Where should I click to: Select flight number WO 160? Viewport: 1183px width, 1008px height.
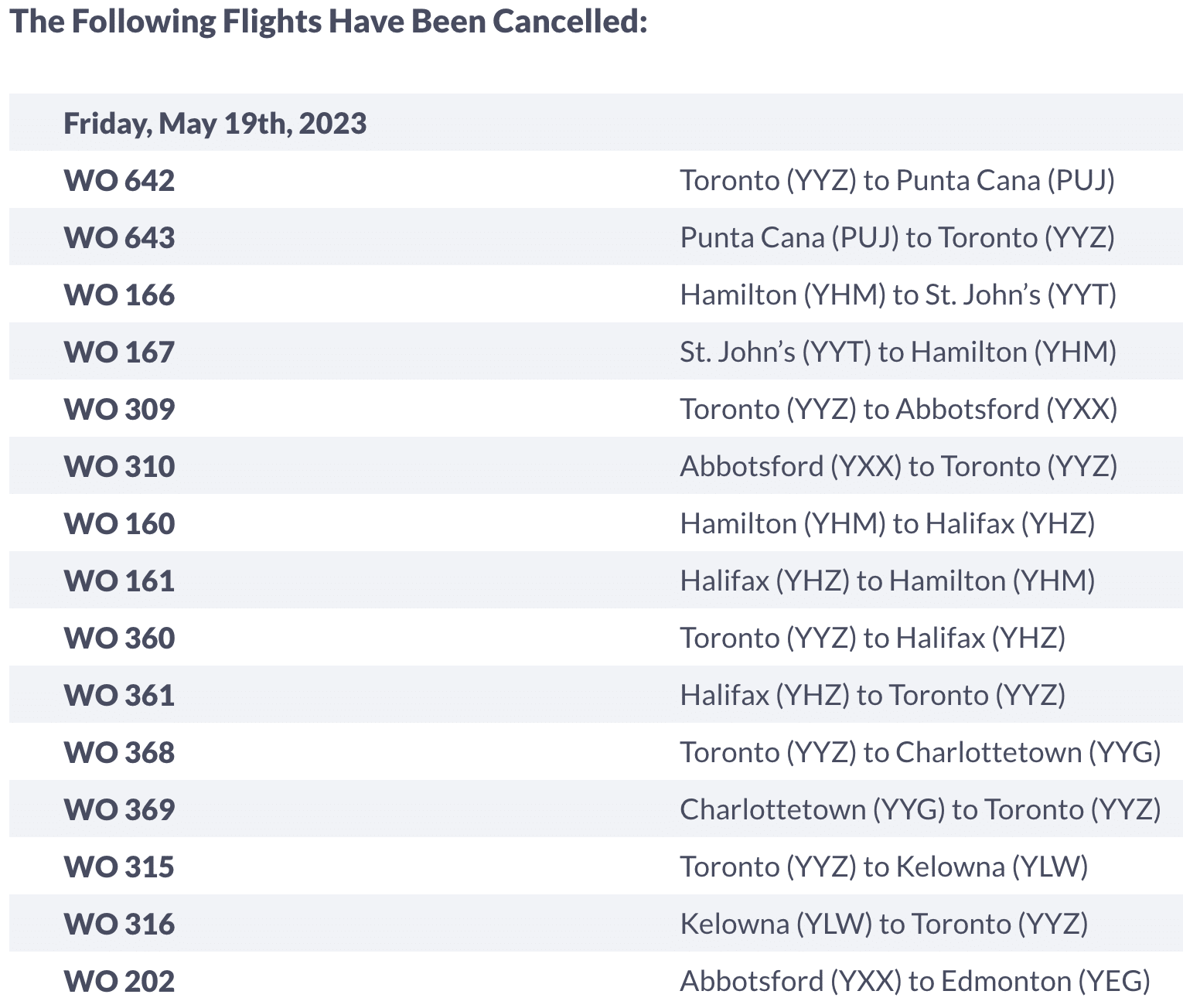click(119, 524)
